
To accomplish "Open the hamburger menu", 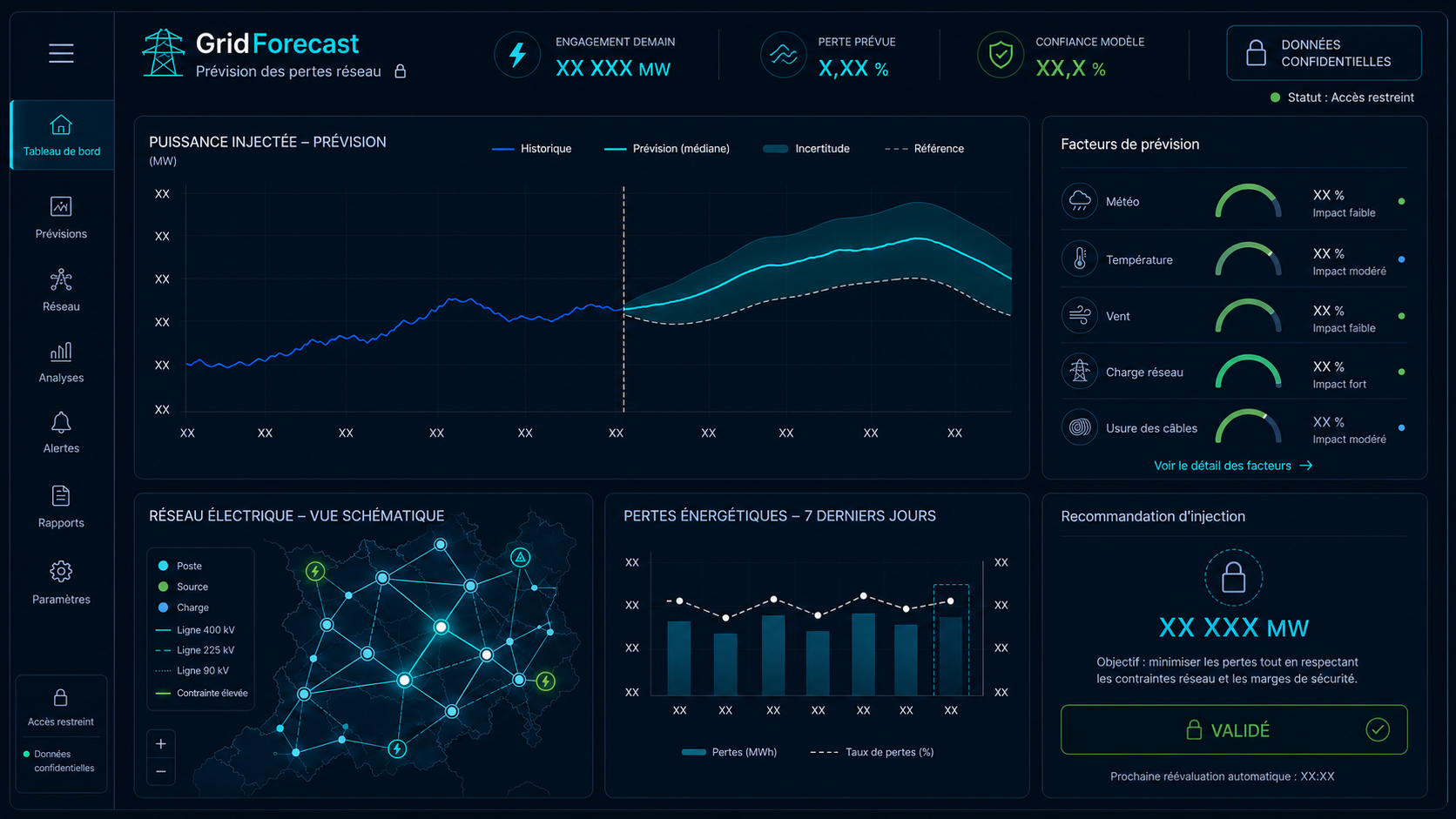I will tap(61, 53).
